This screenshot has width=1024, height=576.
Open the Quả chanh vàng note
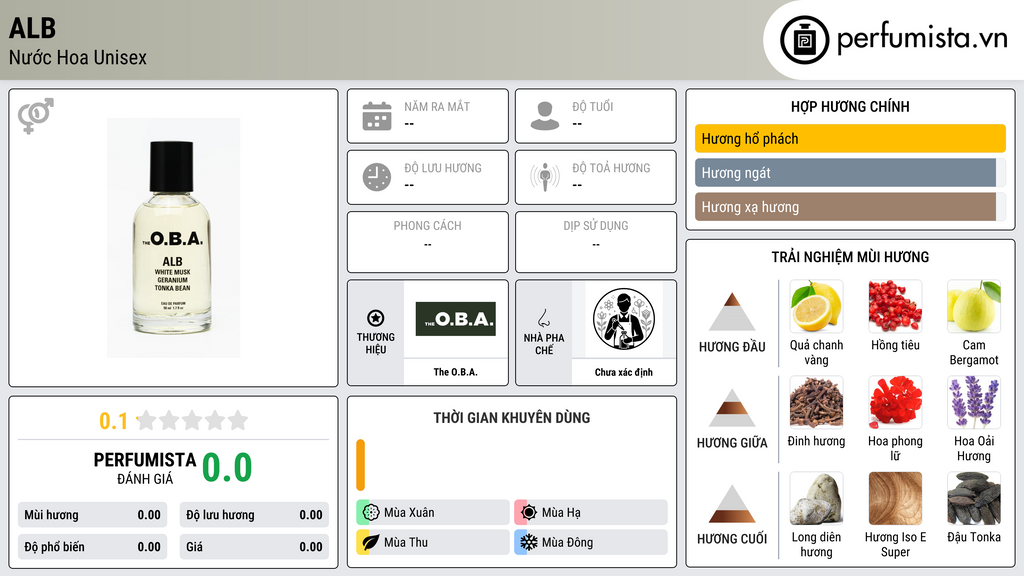tap(816, 324)
